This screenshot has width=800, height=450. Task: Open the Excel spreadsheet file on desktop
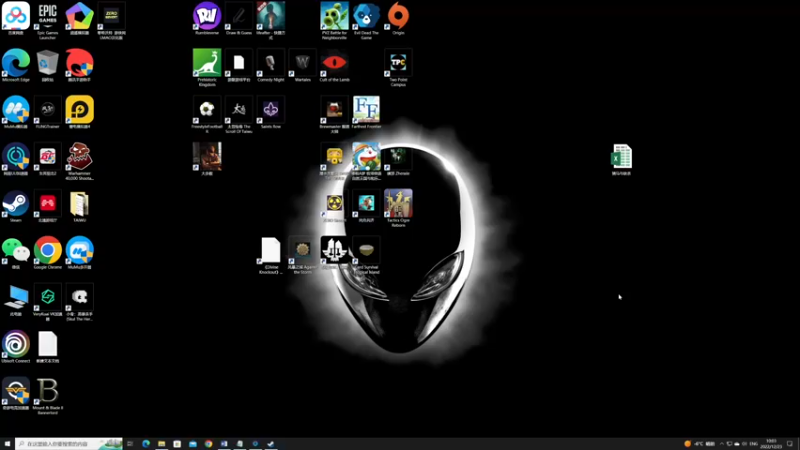tap(621, 159)
